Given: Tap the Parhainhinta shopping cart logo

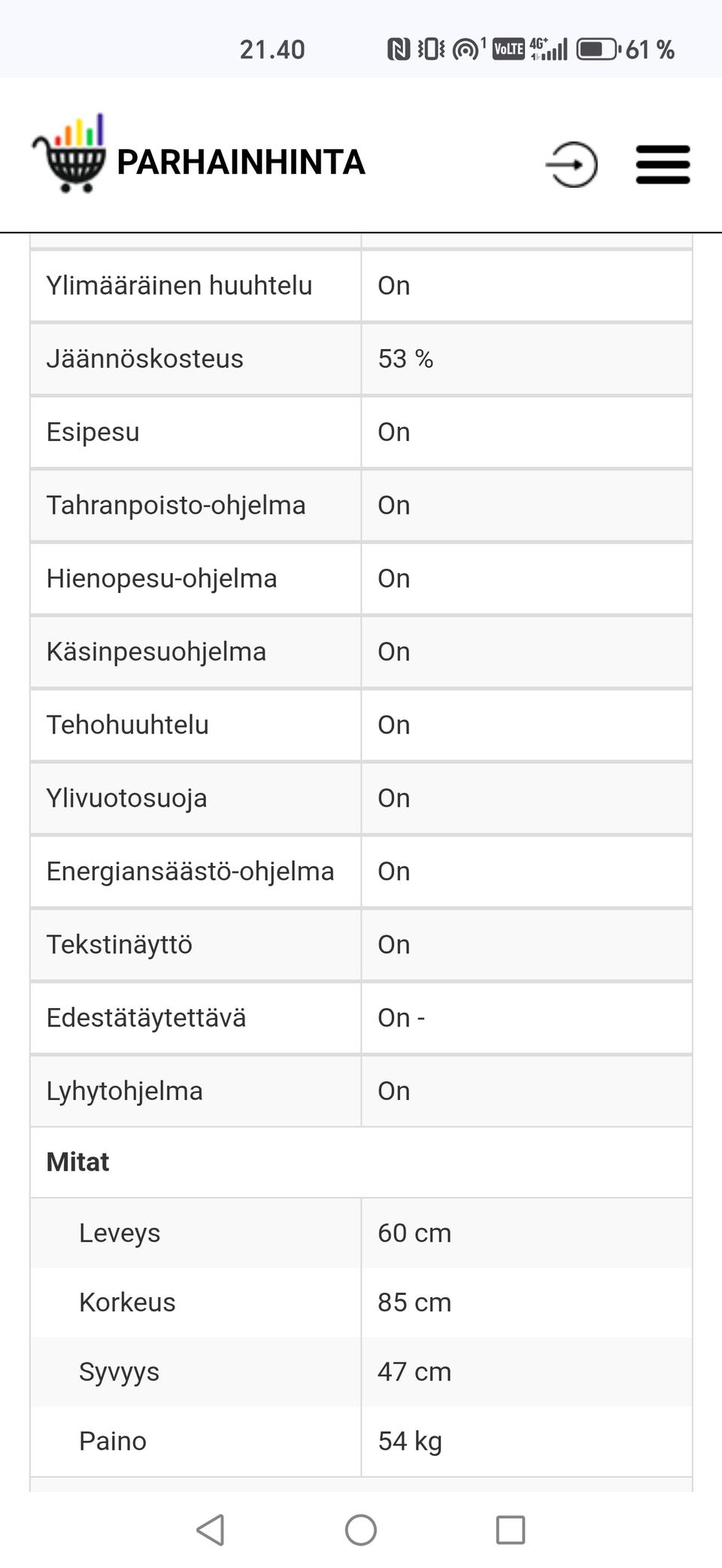Looking at the screenshot, I should (x=70, y=154).
